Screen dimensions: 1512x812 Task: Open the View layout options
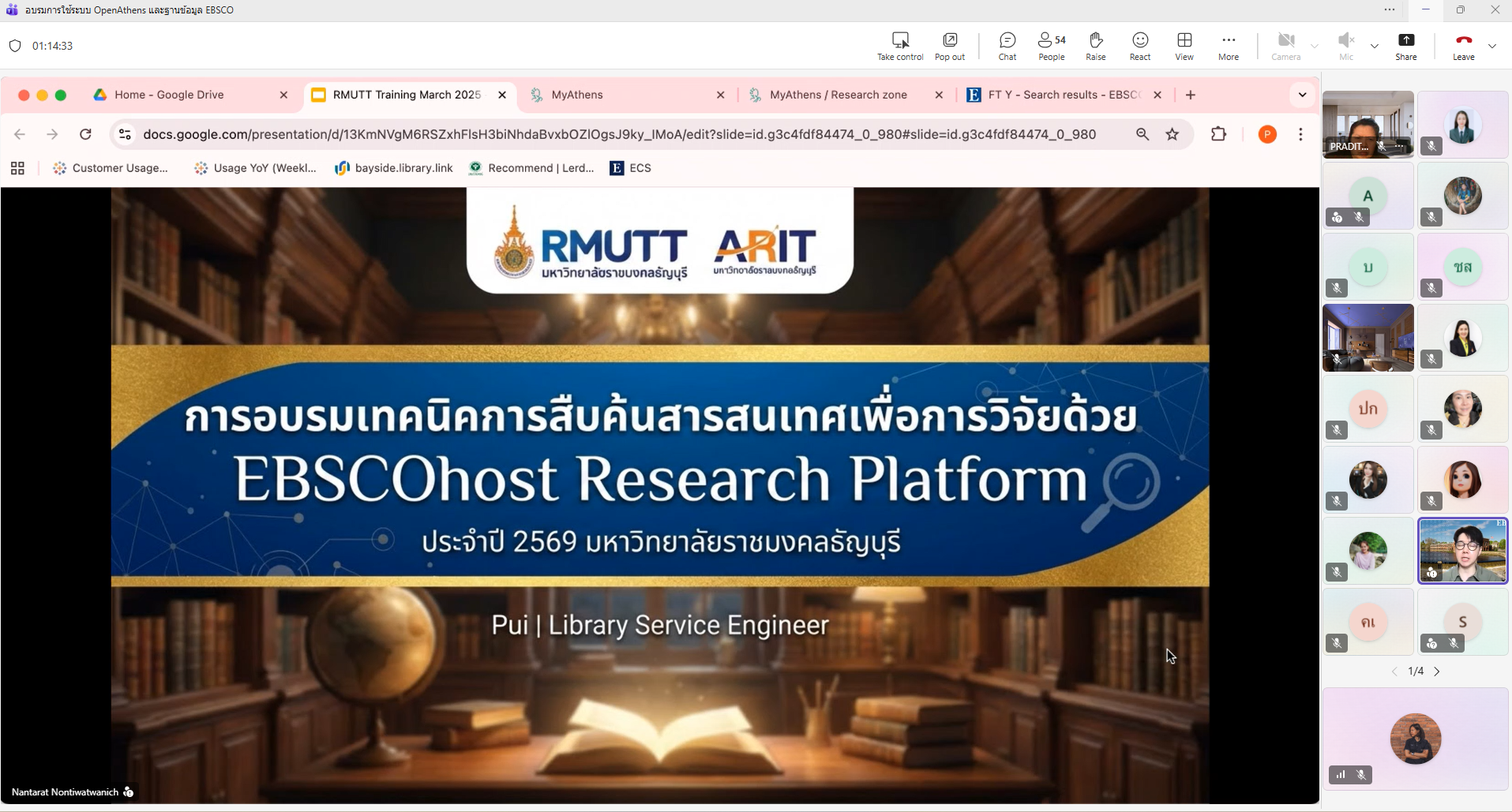(1184, 46)
